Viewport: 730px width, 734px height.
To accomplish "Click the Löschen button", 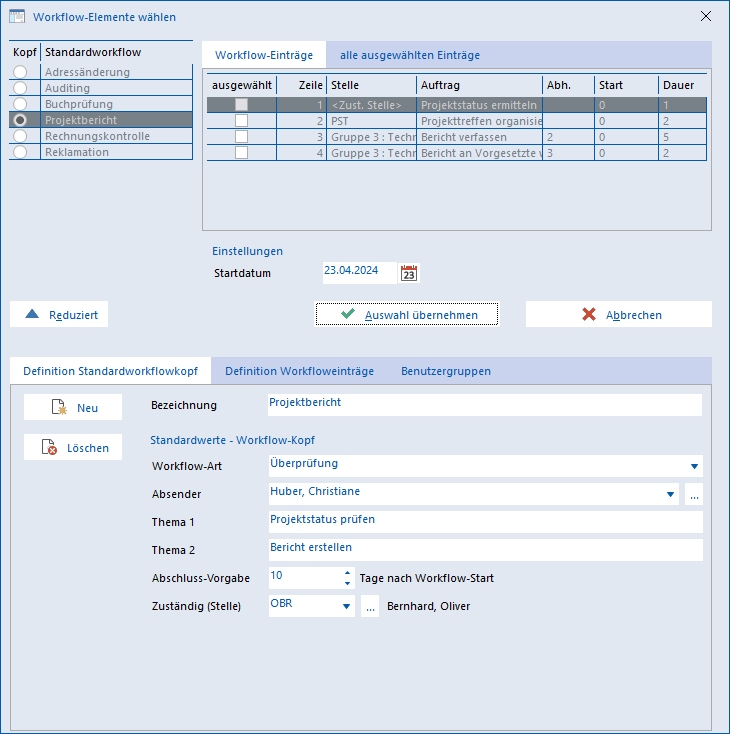I will [x=73, y=448].
